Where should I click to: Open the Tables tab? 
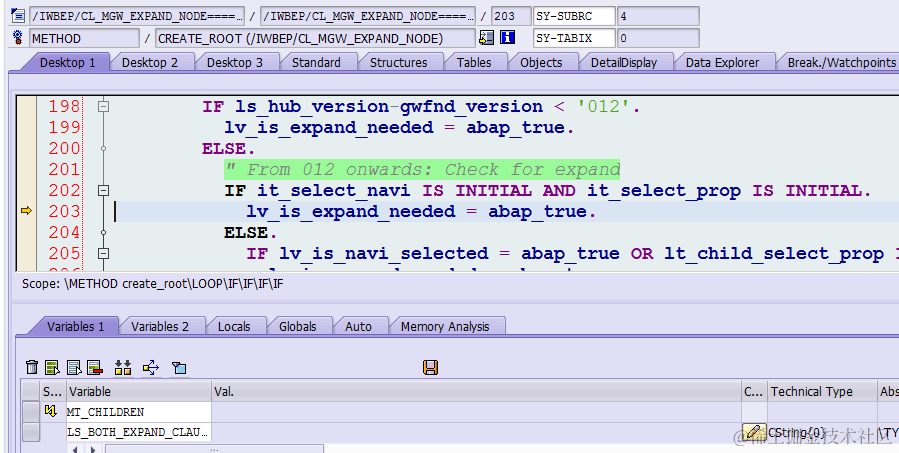pyautogui.click(x=474, y=63)
